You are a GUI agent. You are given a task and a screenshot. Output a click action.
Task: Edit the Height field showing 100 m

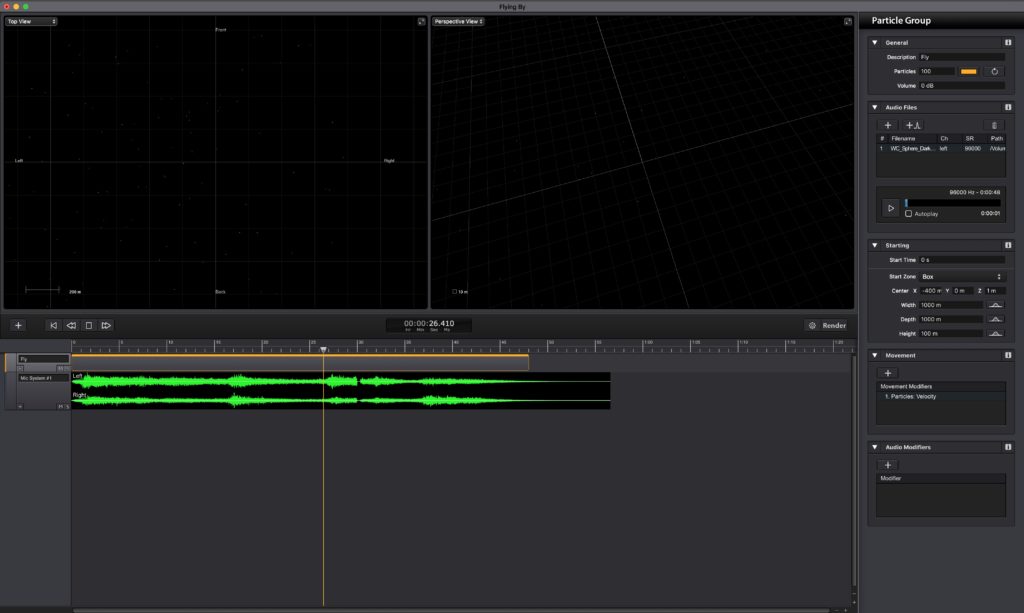(950, 334)
